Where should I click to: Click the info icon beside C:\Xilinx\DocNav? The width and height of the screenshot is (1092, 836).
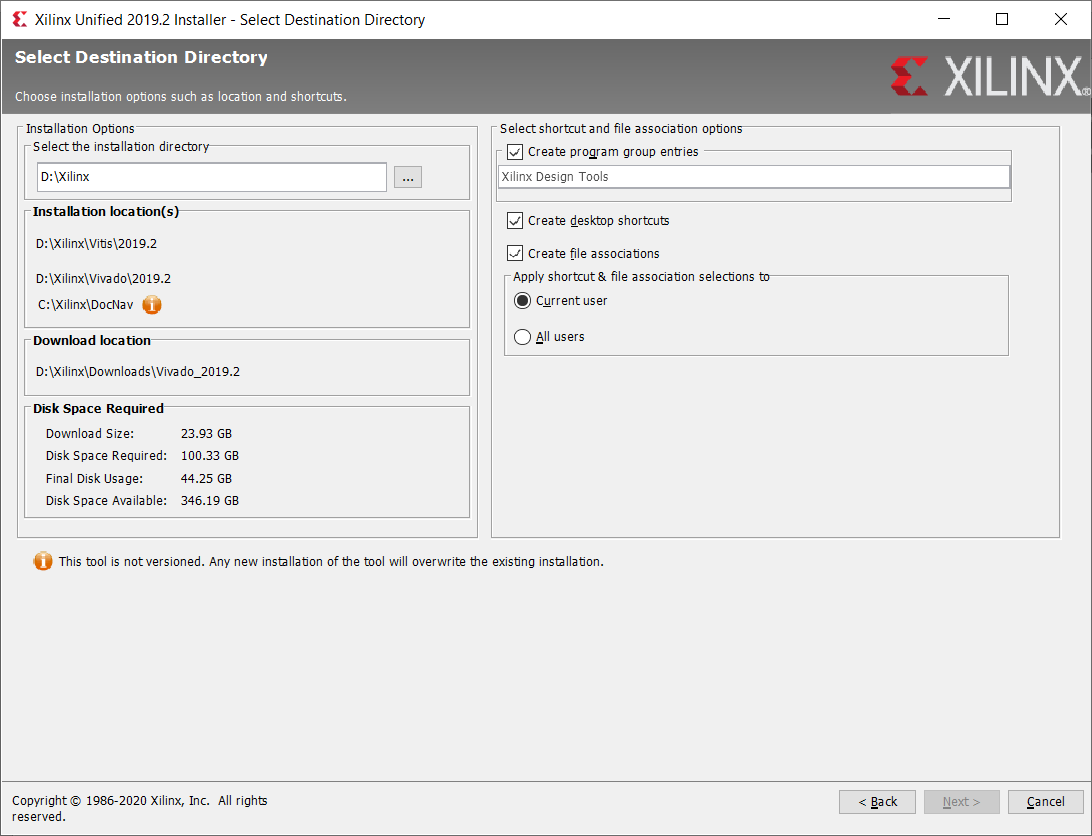pos(152,305)
